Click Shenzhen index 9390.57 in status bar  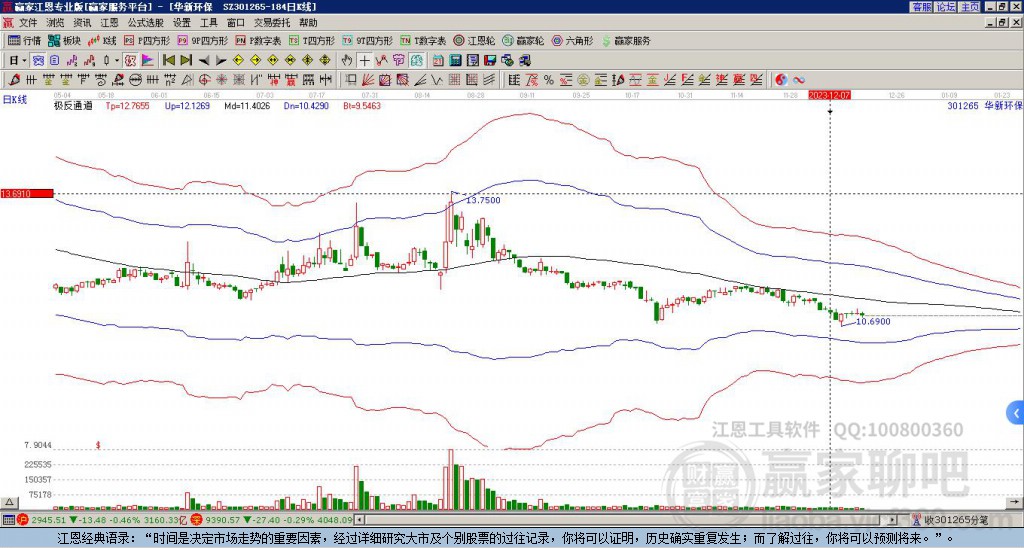click(224, 521)
